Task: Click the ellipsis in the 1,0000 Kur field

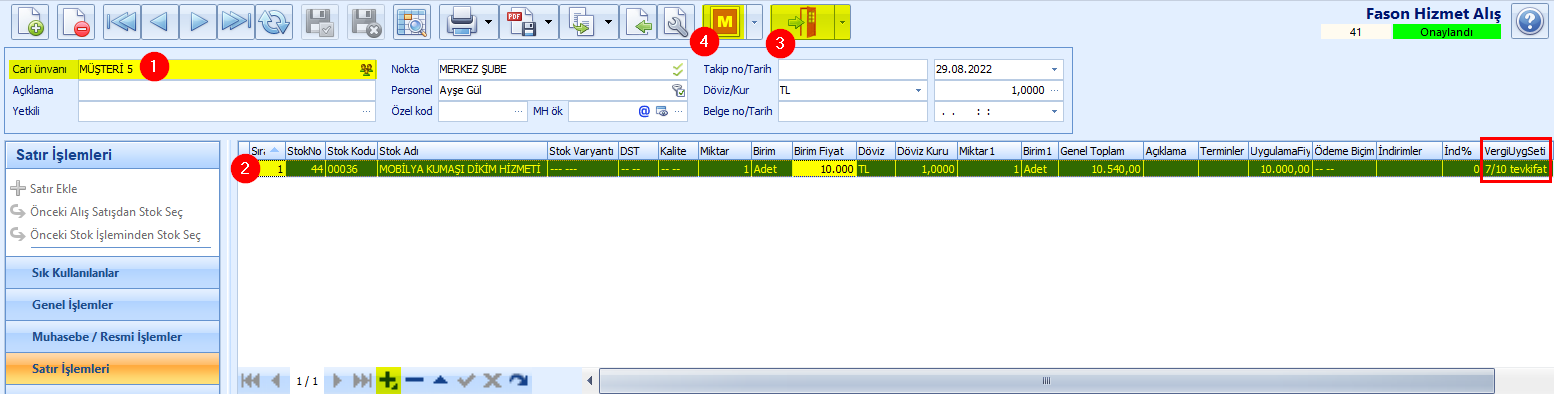Action: click(1054, 90)
